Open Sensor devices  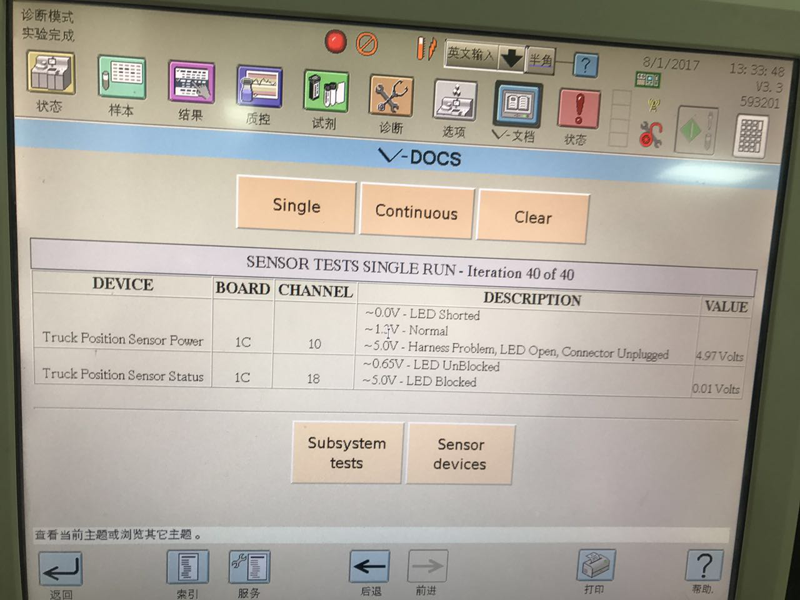(460, 455)
